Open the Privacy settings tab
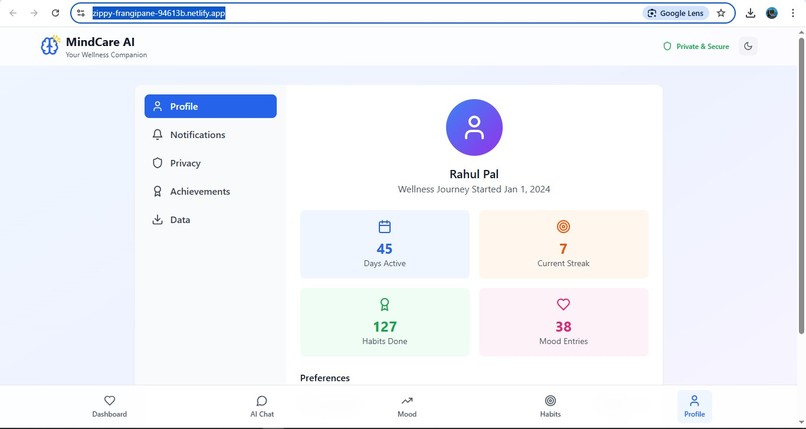806x429 pixels. point(210,163)
